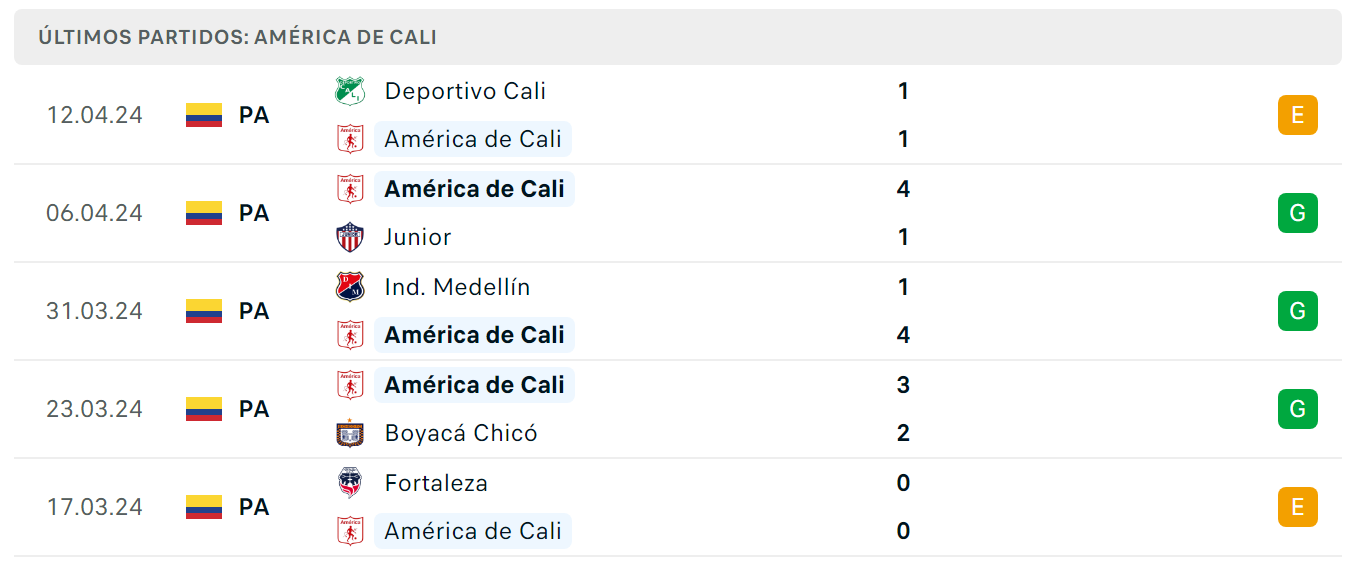
Task: Click América de Cali crest in 06.04.24 match
Action: 350,189
